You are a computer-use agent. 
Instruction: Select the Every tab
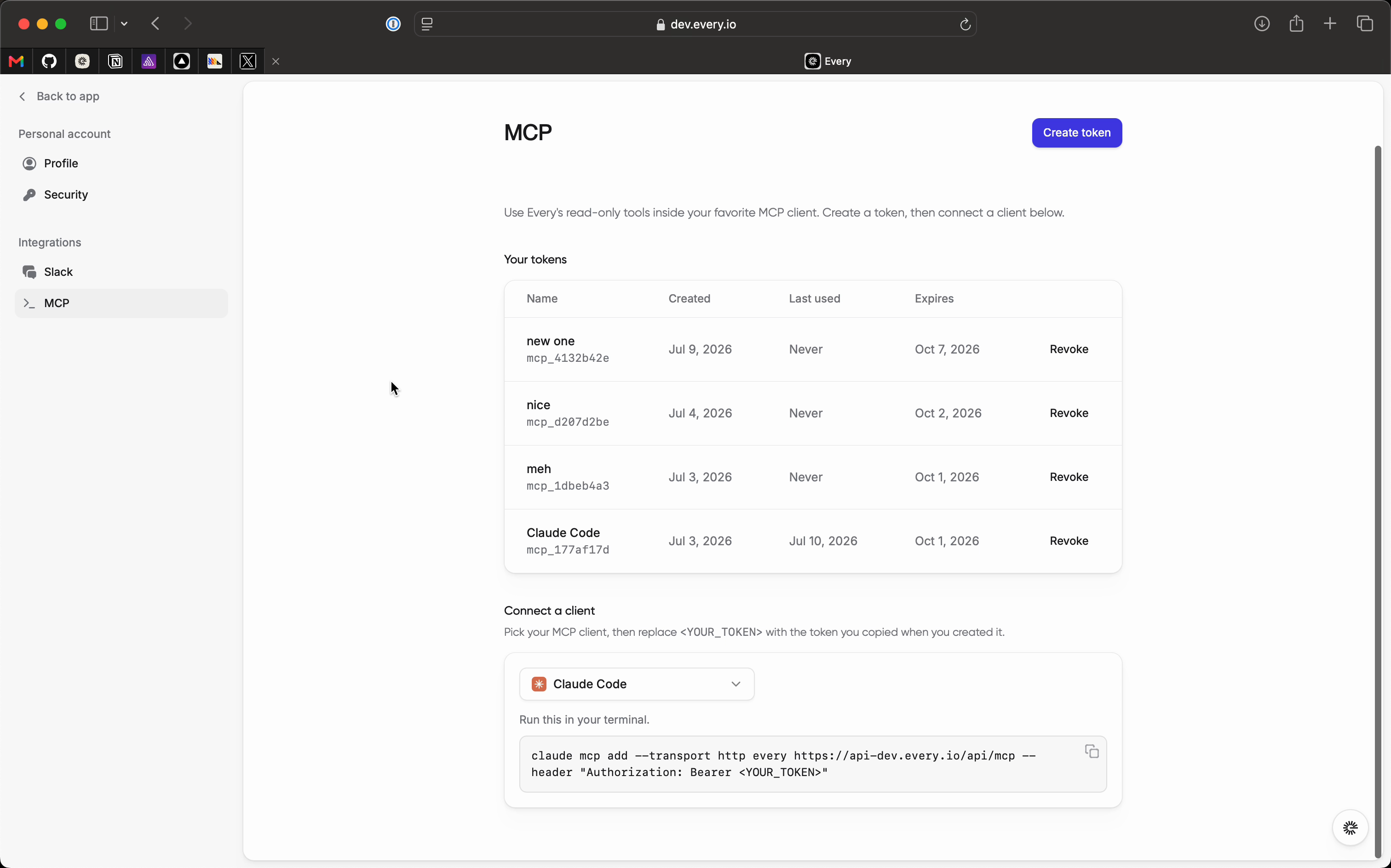tap(828, 62)
